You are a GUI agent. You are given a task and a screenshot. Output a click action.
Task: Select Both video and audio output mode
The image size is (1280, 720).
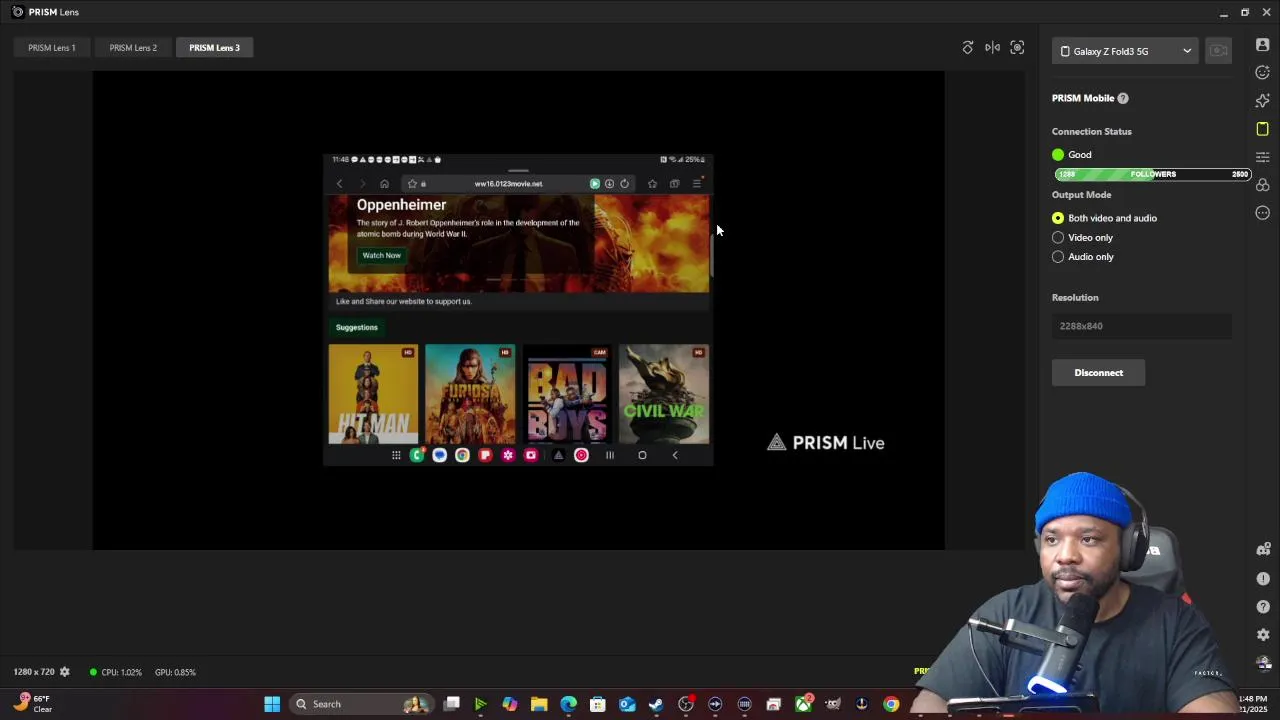pyautogui.click(x=1104, y=218)
